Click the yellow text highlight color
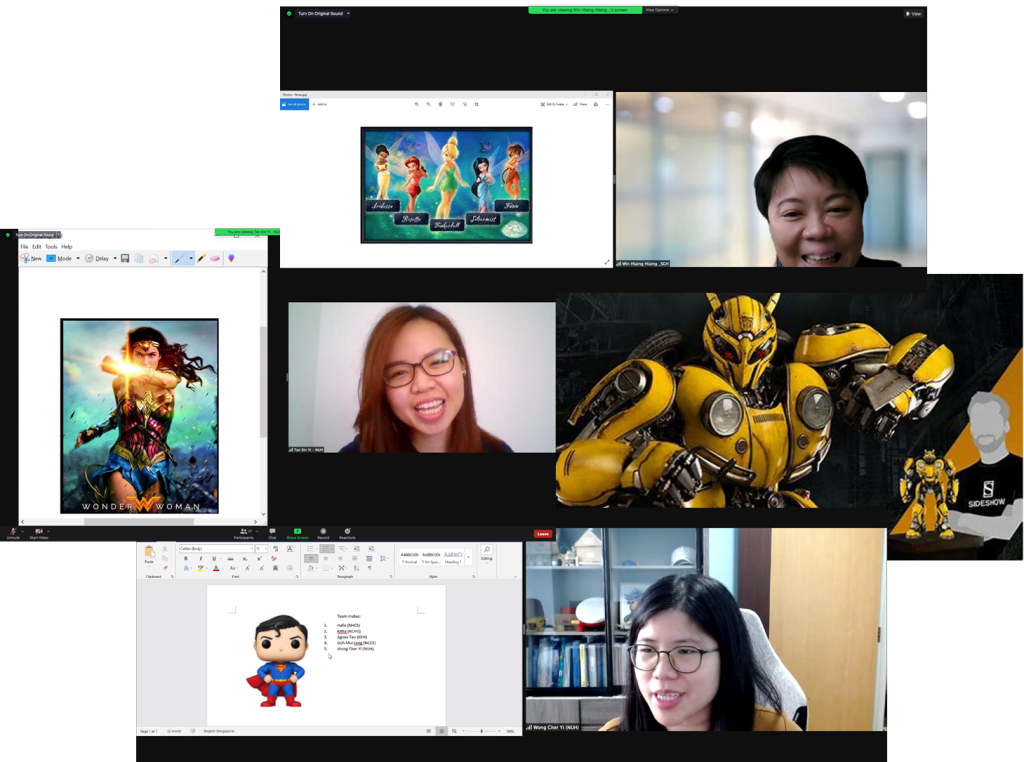1024x762 pixels. pos(200,569)
